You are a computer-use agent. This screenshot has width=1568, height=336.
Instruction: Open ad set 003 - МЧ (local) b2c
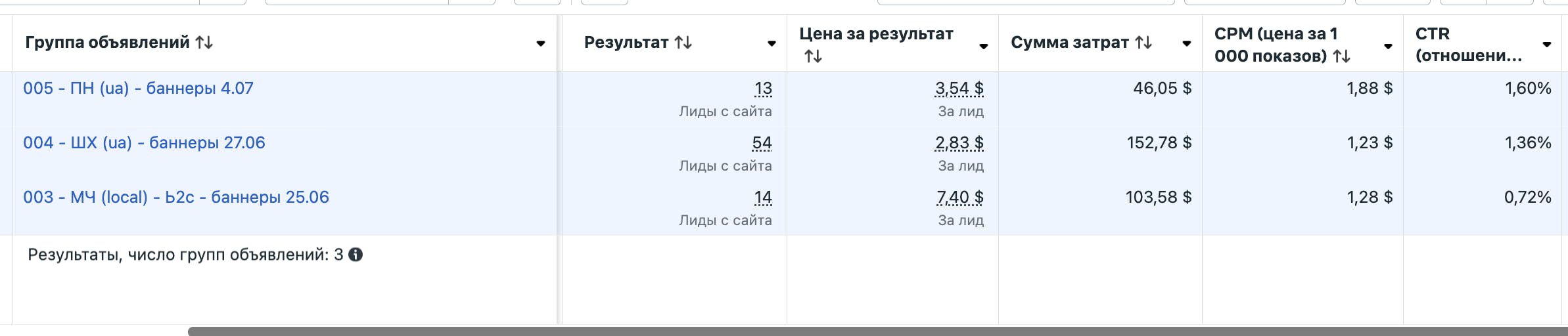tap(175, 198)
